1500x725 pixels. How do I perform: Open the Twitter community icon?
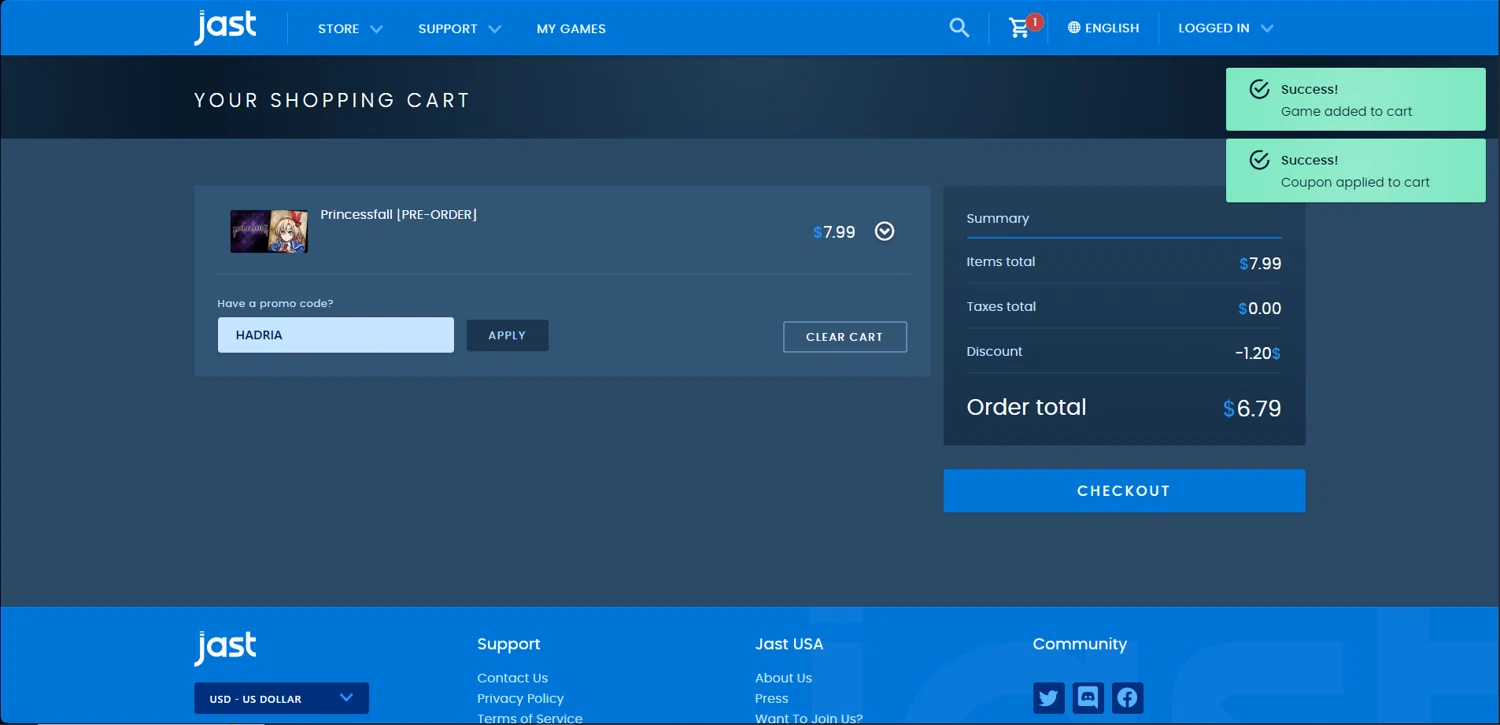(x=1048, y=697)
